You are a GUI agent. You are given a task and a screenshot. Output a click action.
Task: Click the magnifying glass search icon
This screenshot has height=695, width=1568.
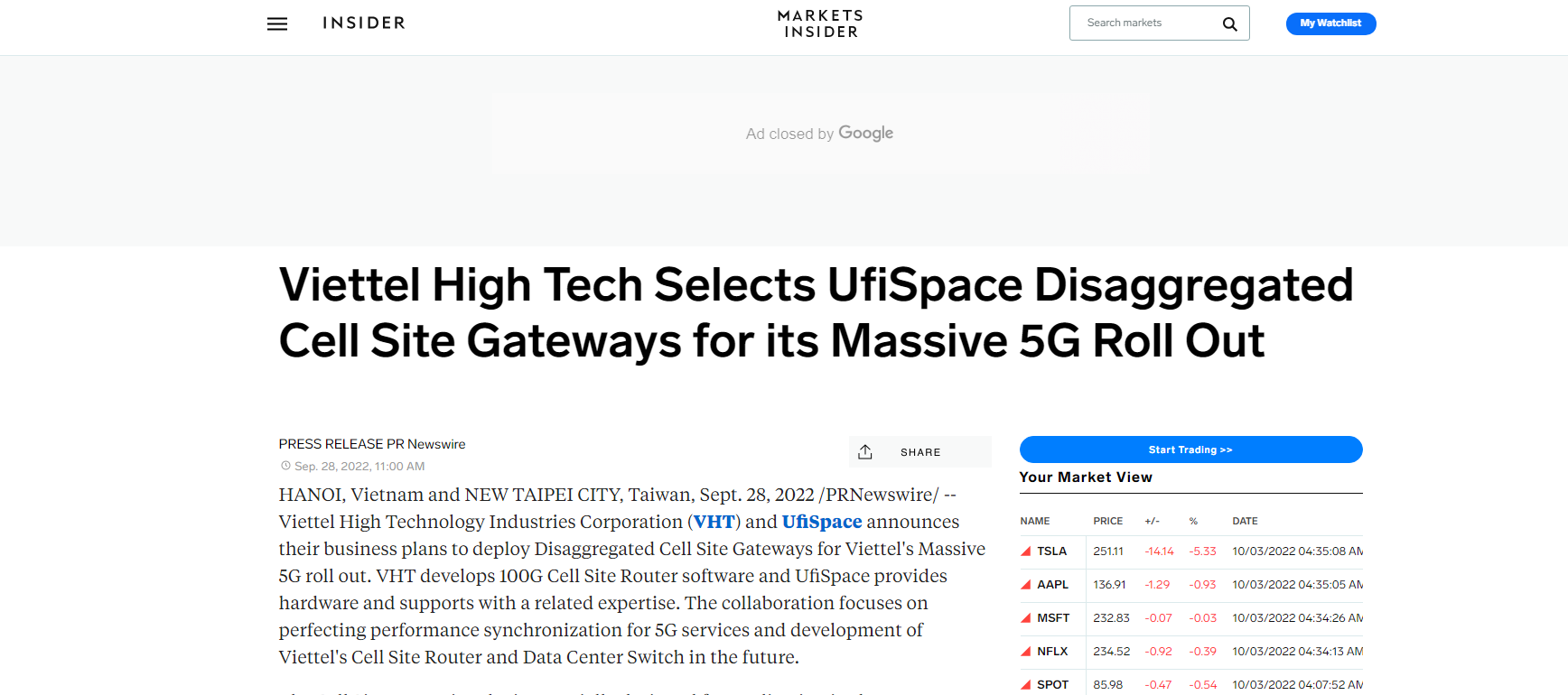(1229, 24)
